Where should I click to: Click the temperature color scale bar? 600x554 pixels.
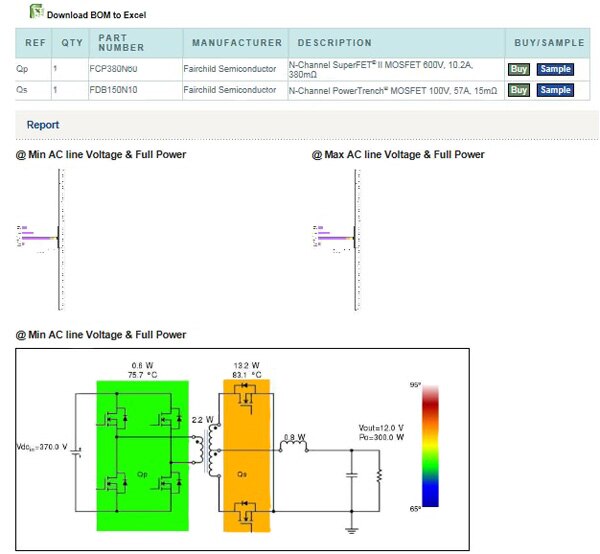click(430, 445)
